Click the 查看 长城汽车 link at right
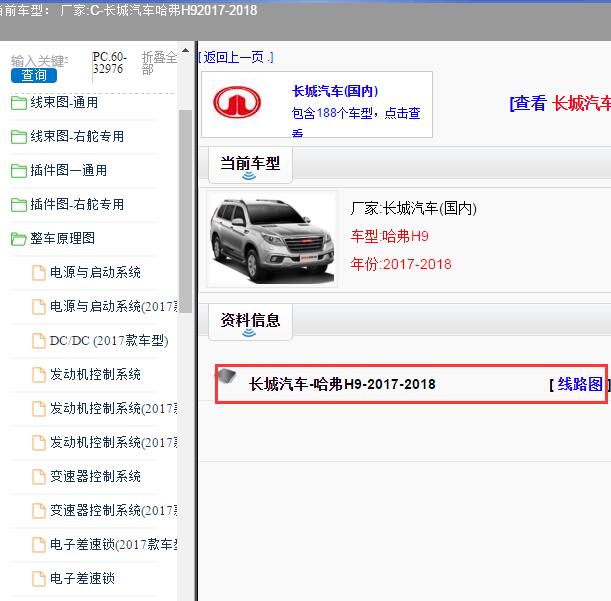The height and width of the screenshot is (601, 611). pyautogui.click(x=560, y=104)
